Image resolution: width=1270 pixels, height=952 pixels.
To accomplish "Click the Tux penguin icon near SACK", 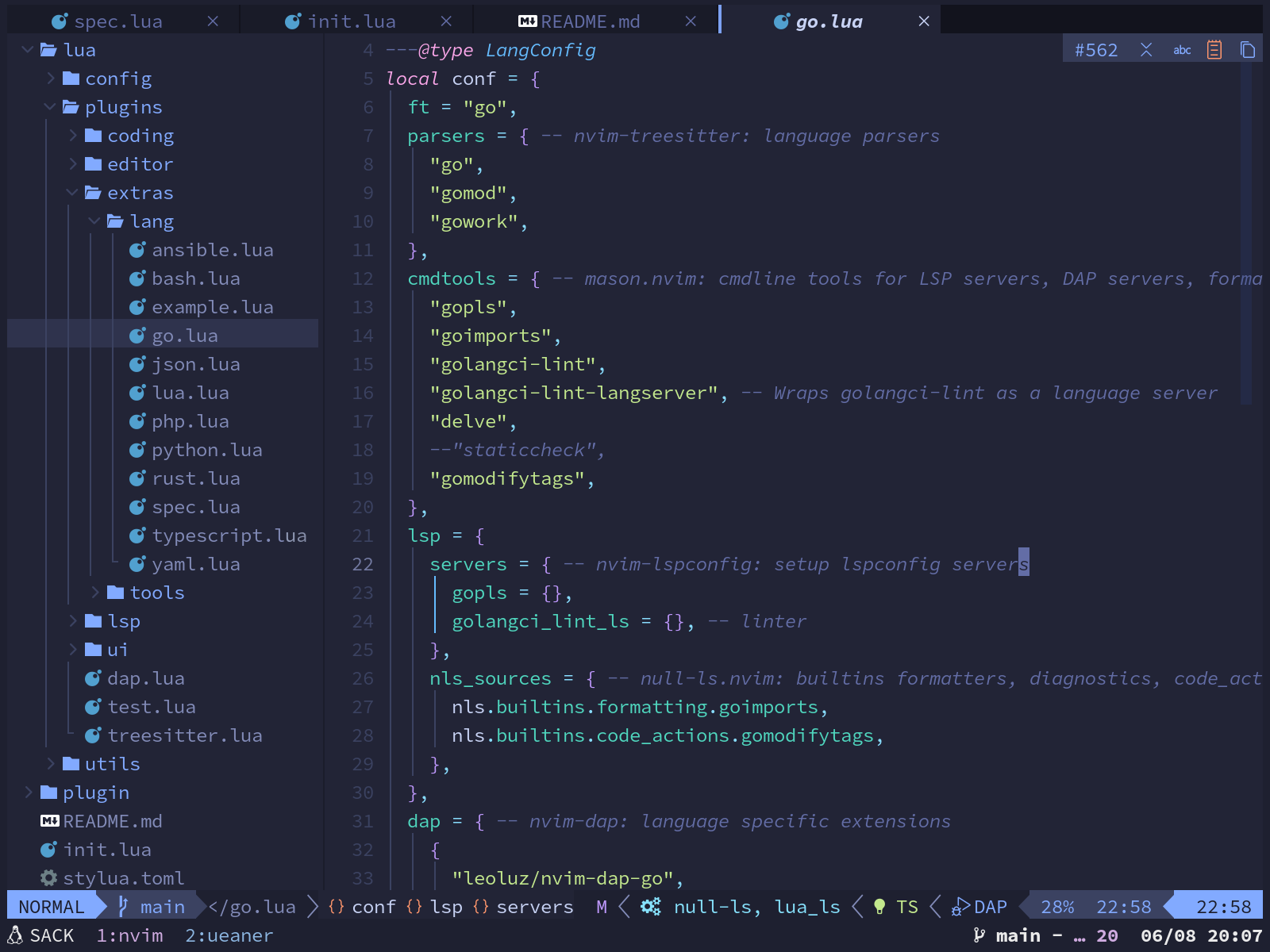I will point(17,935).
